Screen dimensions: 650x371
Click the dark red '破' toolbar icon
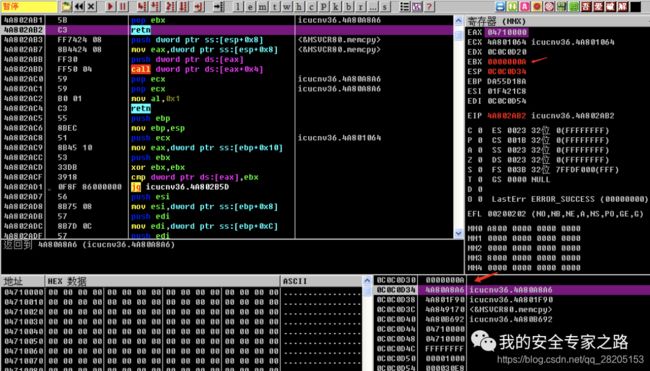coord(611,6)
